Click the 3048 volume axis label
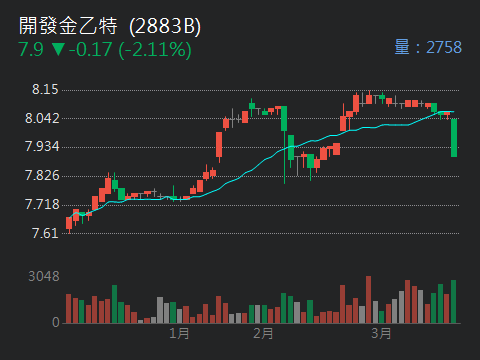The height and width of the screenshot is (360, 480). point(44,276)
